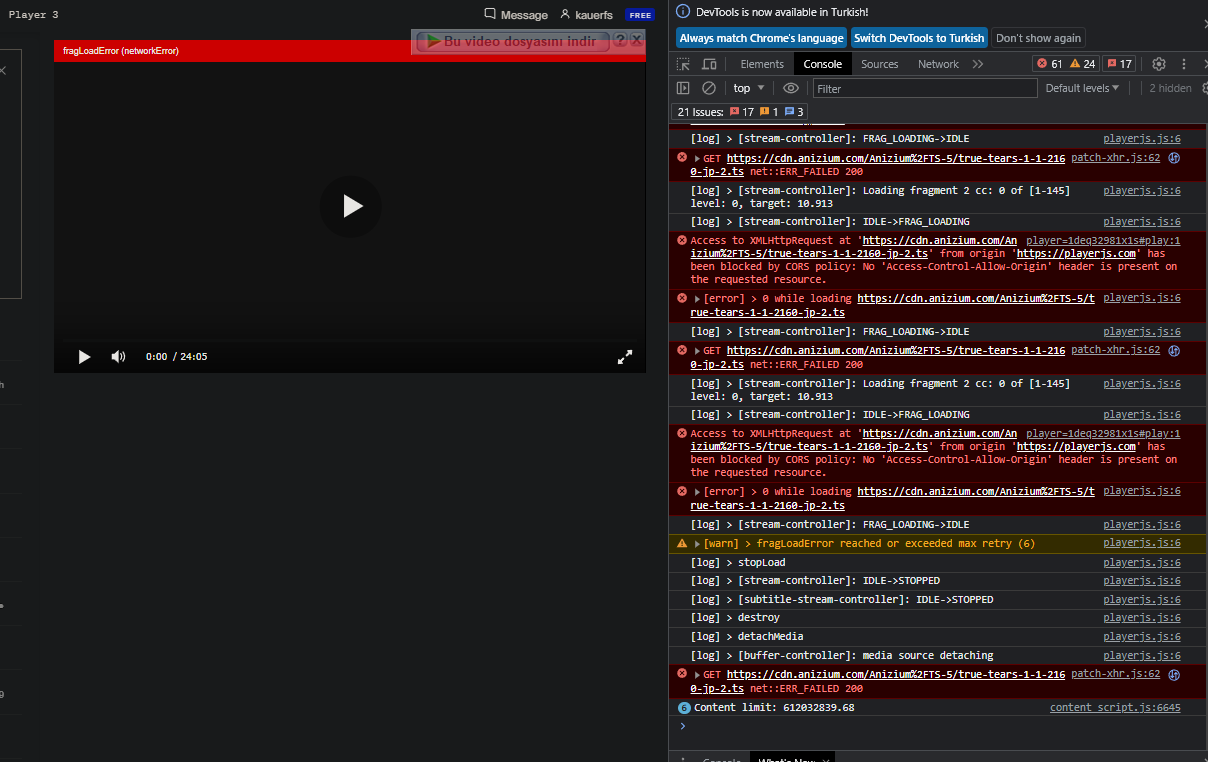Screen dimensions: 1208x762
Task: Click the info icon in DevTools language notice
Action: click(683, 12)
